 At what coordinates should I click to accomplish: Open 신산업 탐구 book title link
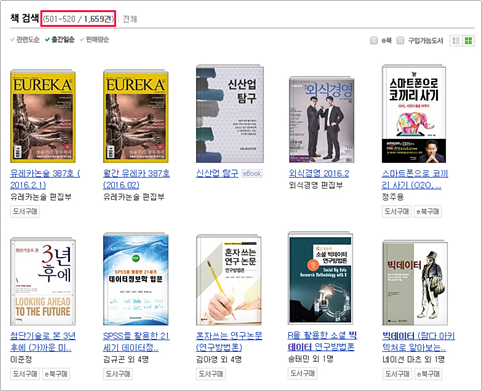click(x=217, y=173)
